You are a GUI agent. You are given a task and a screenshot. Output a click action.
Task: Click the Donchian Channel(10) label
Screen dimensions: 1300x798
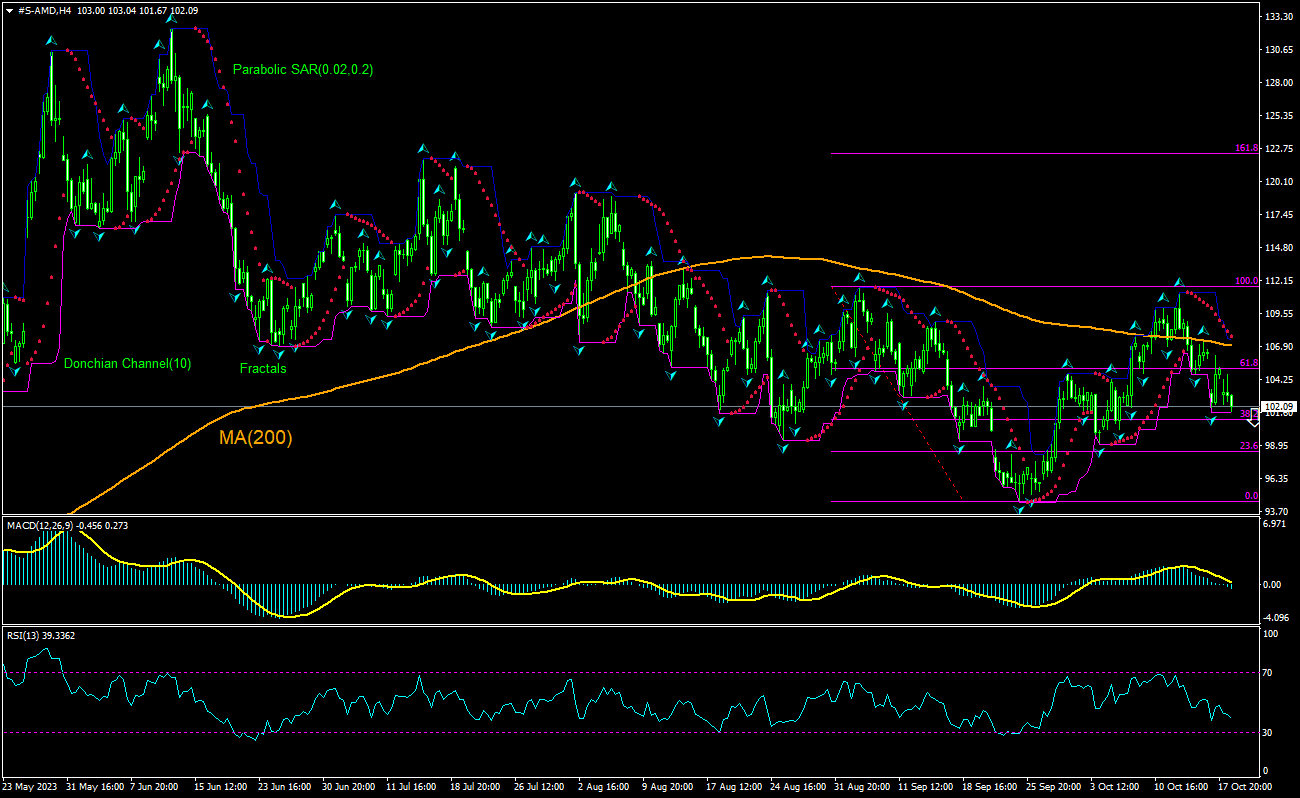128,363
